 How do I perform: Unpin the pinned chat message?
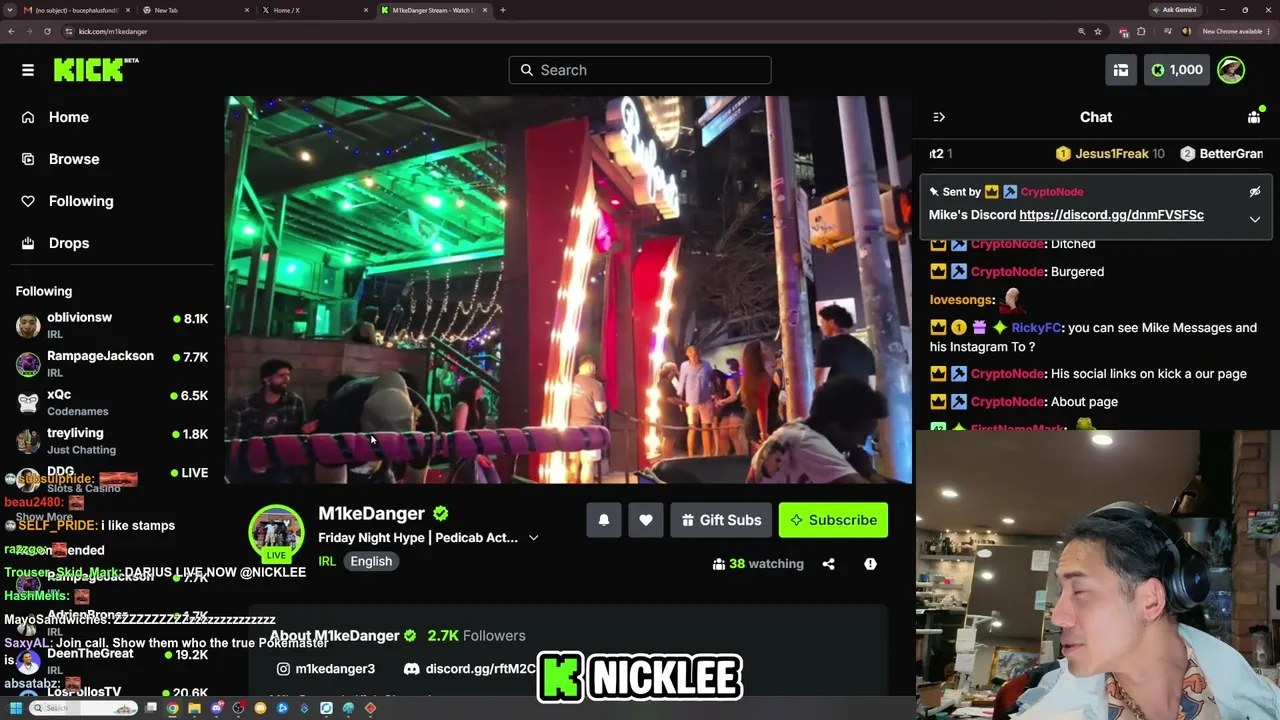1255,191
